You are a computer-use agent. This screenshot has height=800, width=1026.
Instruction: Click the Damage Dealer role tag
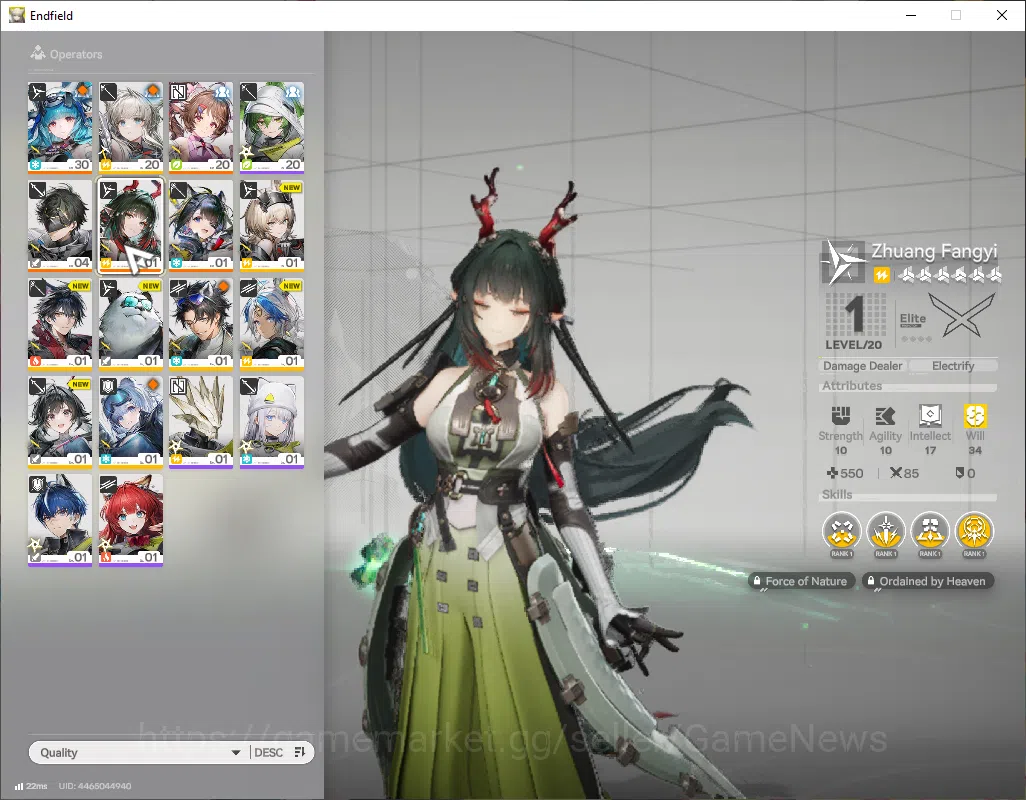[x=862, y=366]
